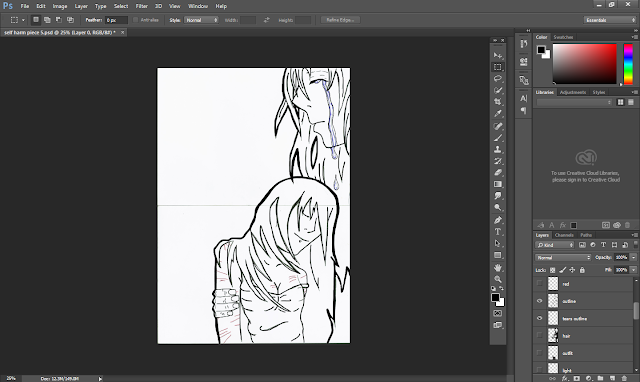Switch to the Channels tab
Viewport: 640px width, 382px height.
tap(564, 235)
